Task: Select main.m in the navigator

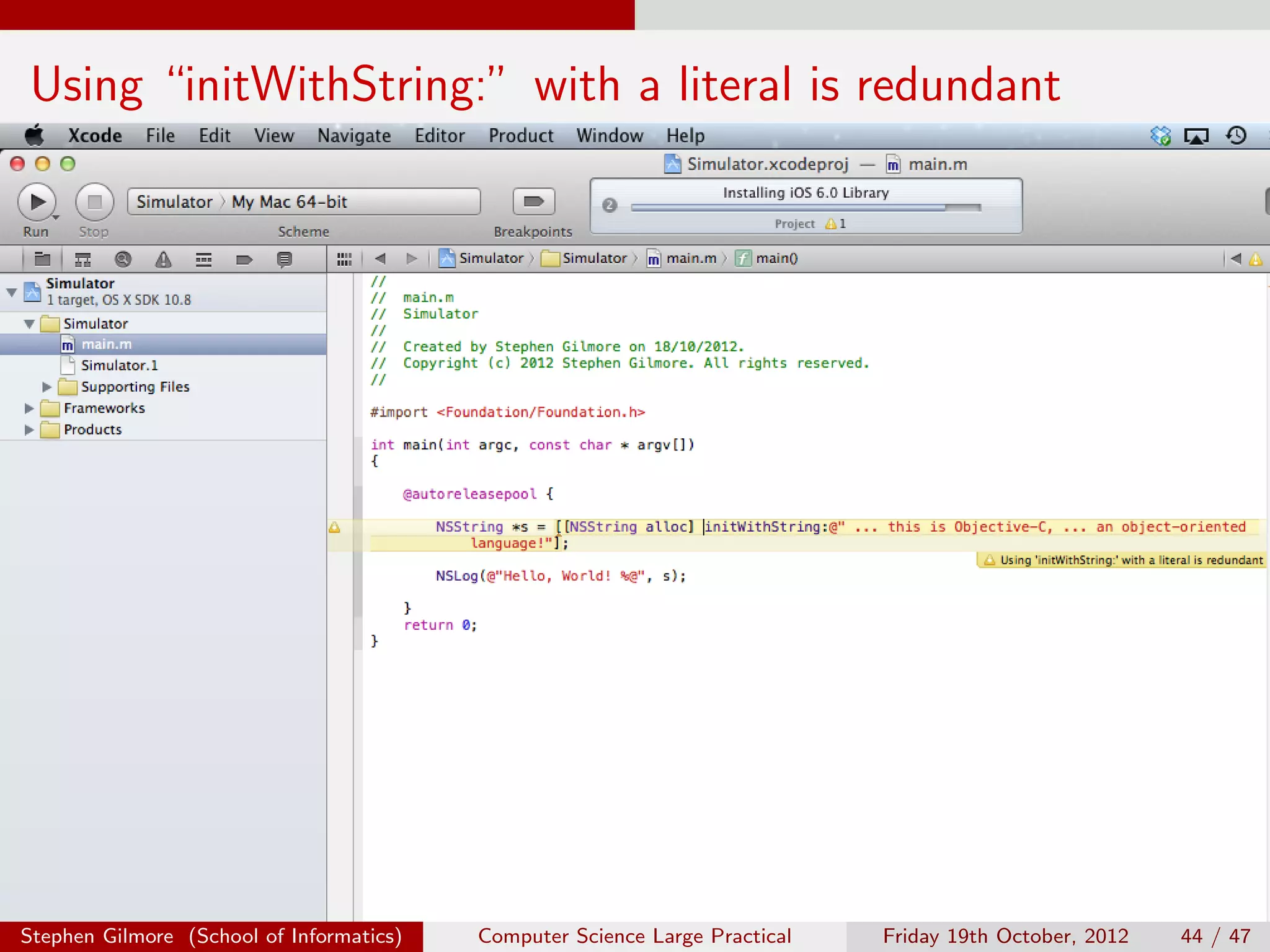Action: [x=163, y=344]
